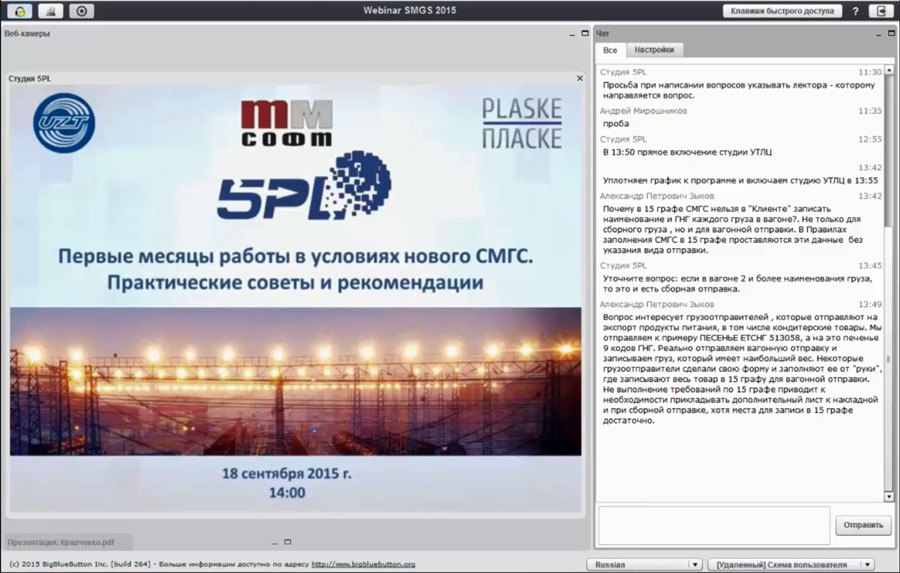
Task: Open the help question mark icon
Action: point(855,11)
